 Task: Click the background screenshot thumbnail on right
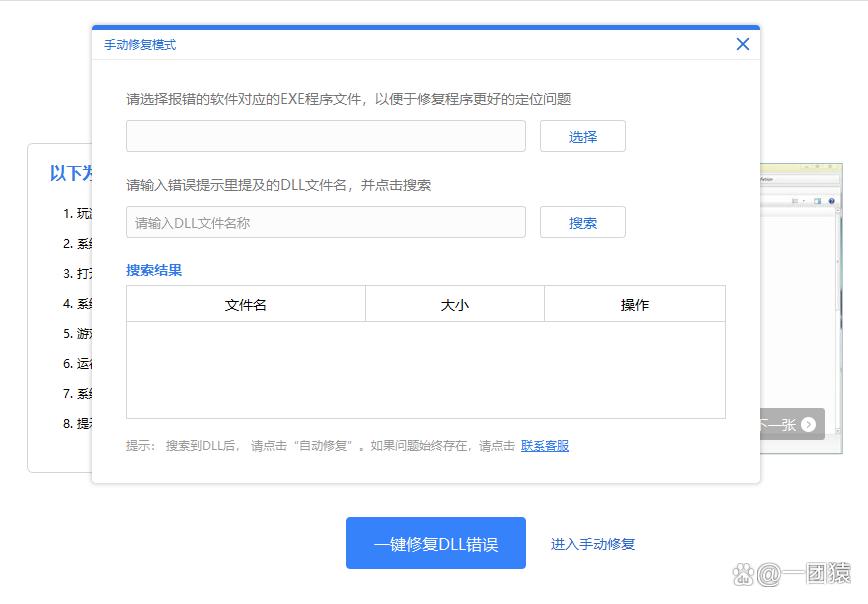tap(801, 308)
